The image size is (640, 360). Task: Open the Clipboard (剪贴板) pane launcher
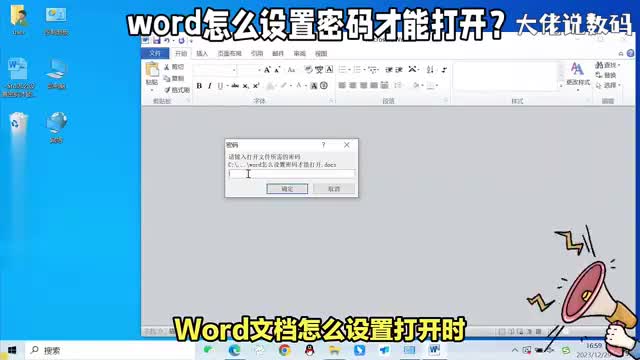click(x=188, y=101)
